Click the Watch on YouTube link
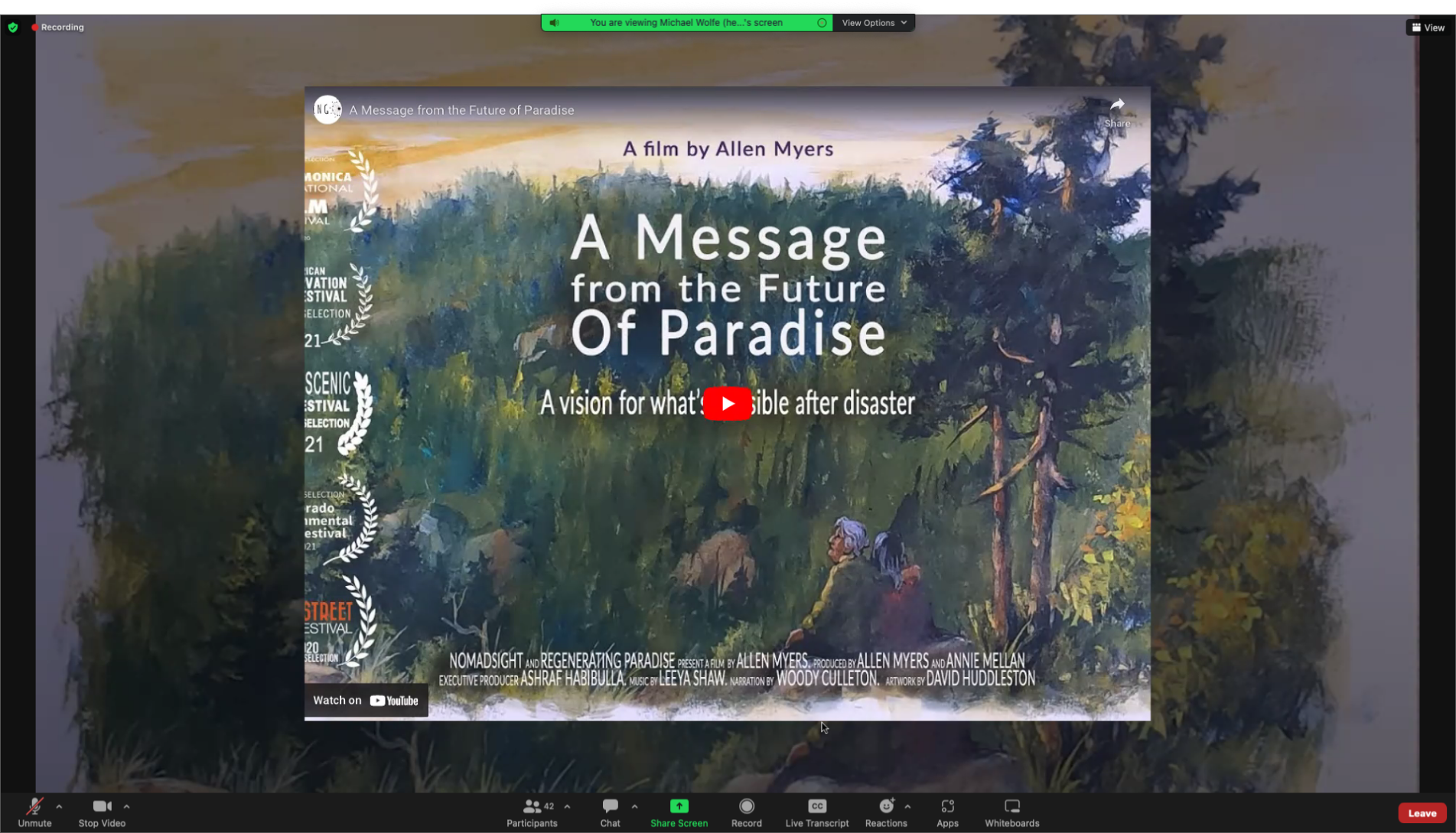Image resolution: width=1456 pixels, height=833 pixels. point(366,701)
